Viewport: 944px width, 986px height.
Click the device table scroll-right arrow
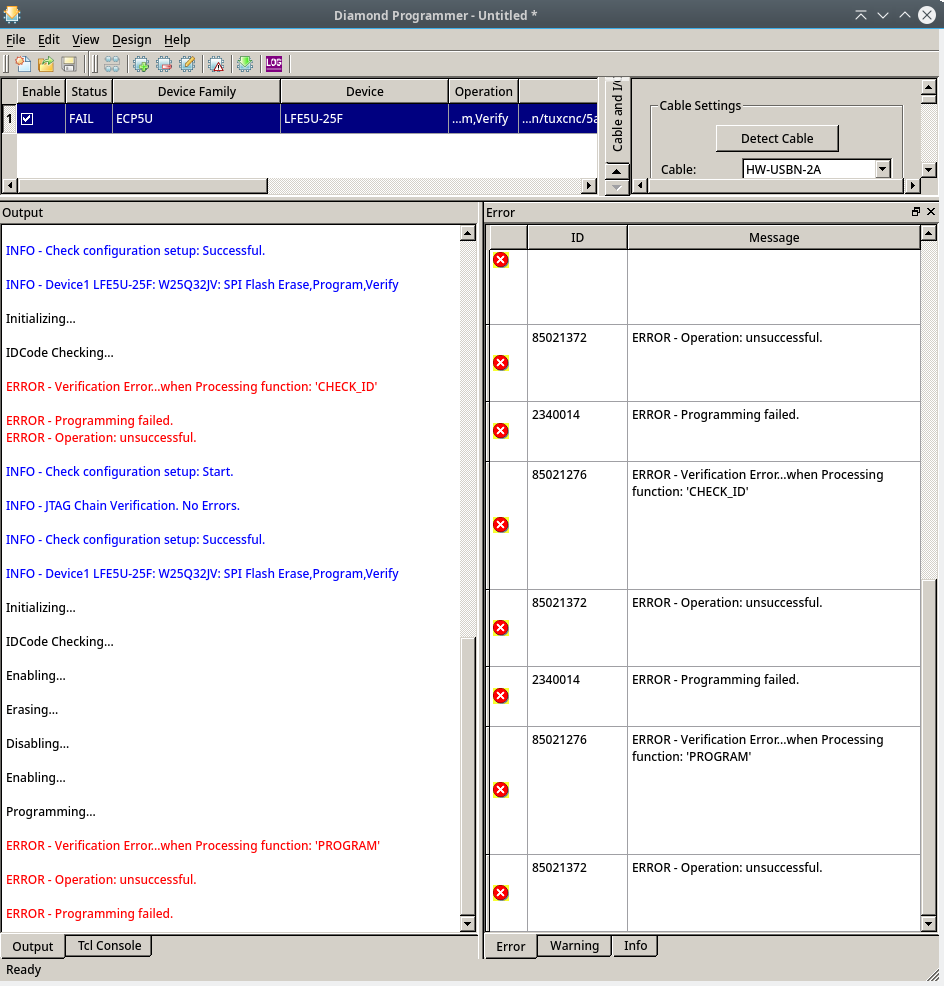pyautogui.click(x=589, y=186)
